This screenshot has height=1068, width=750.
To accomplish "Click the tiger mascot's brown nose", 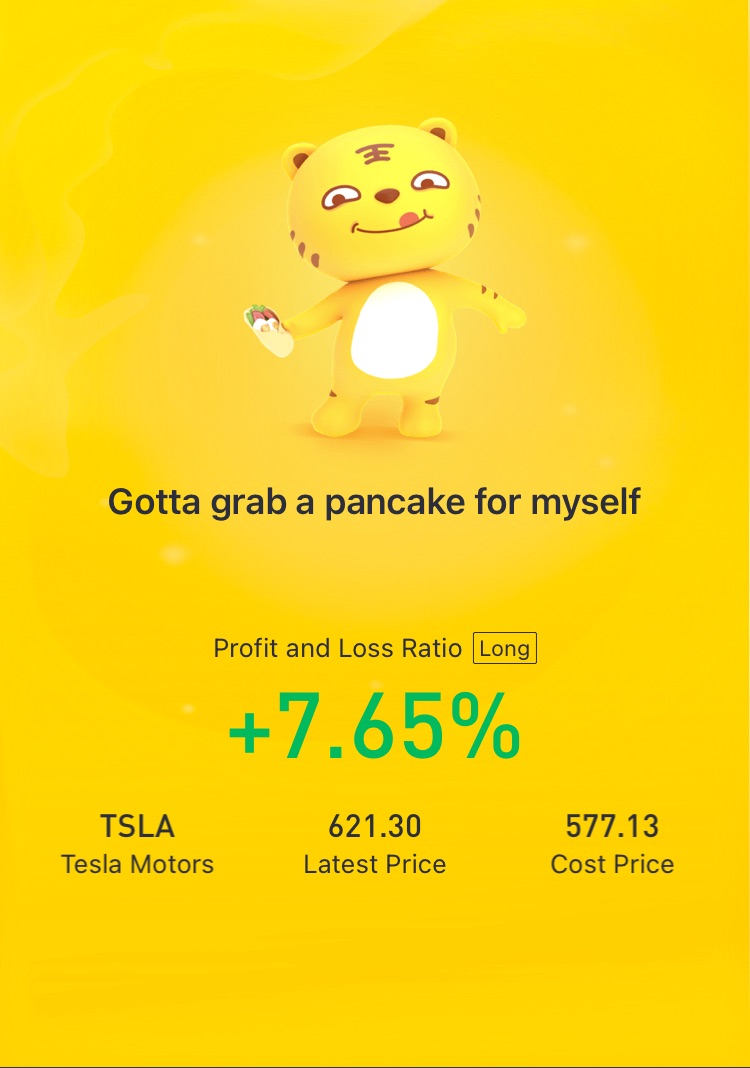I will pyautogui.click(x=387, y=196).
